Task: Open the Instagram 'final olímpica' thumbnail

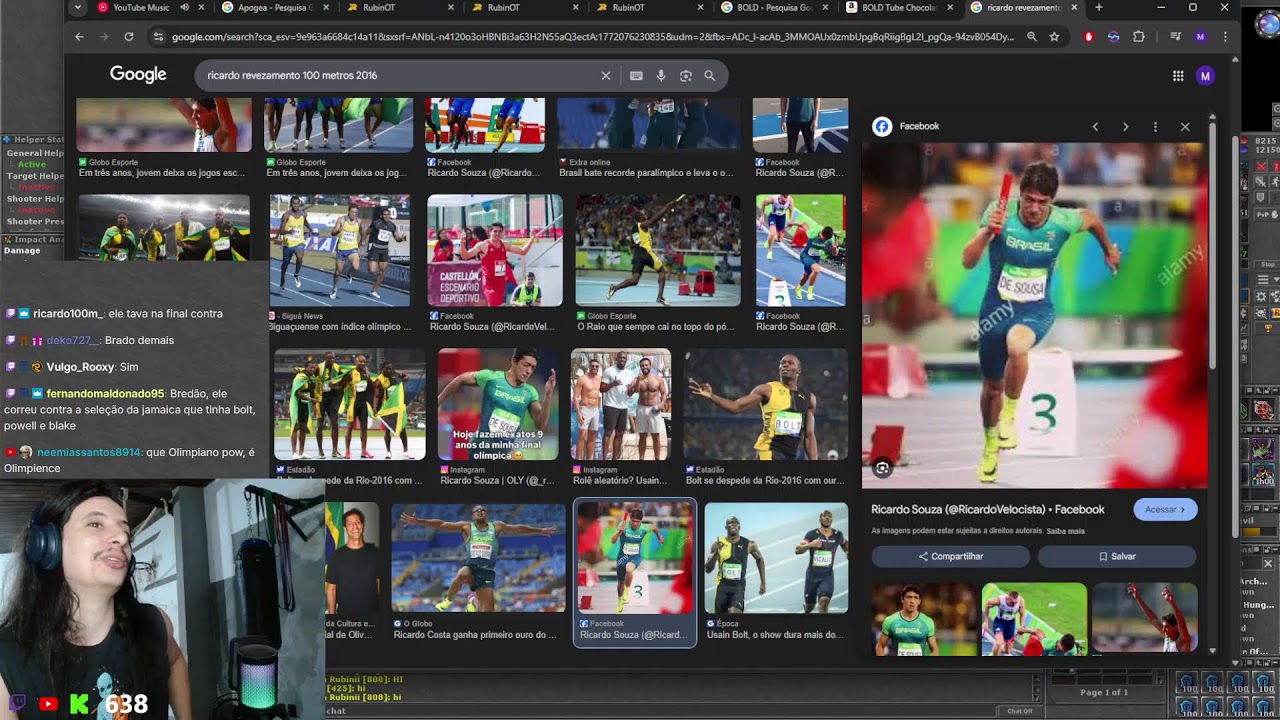Action: 498,404
